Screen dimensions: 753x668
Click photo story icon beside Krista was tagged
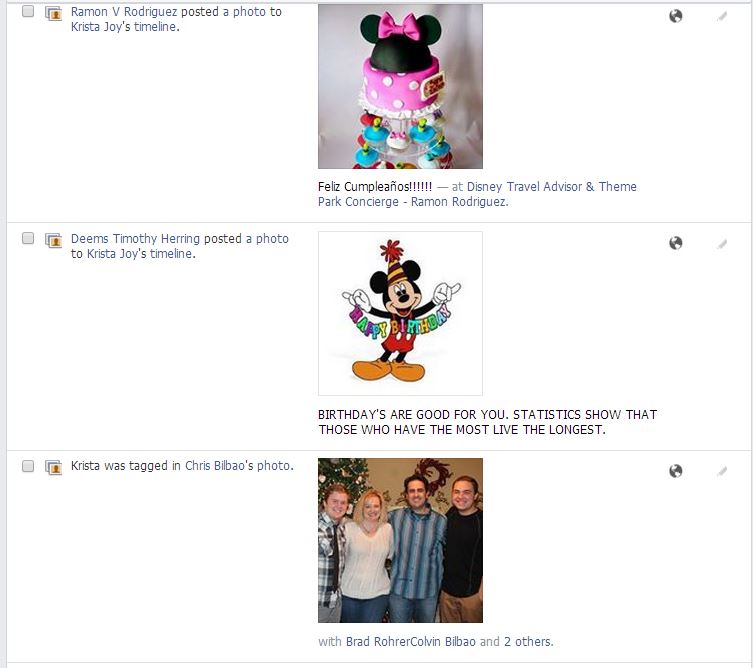[x=53, y=467]
